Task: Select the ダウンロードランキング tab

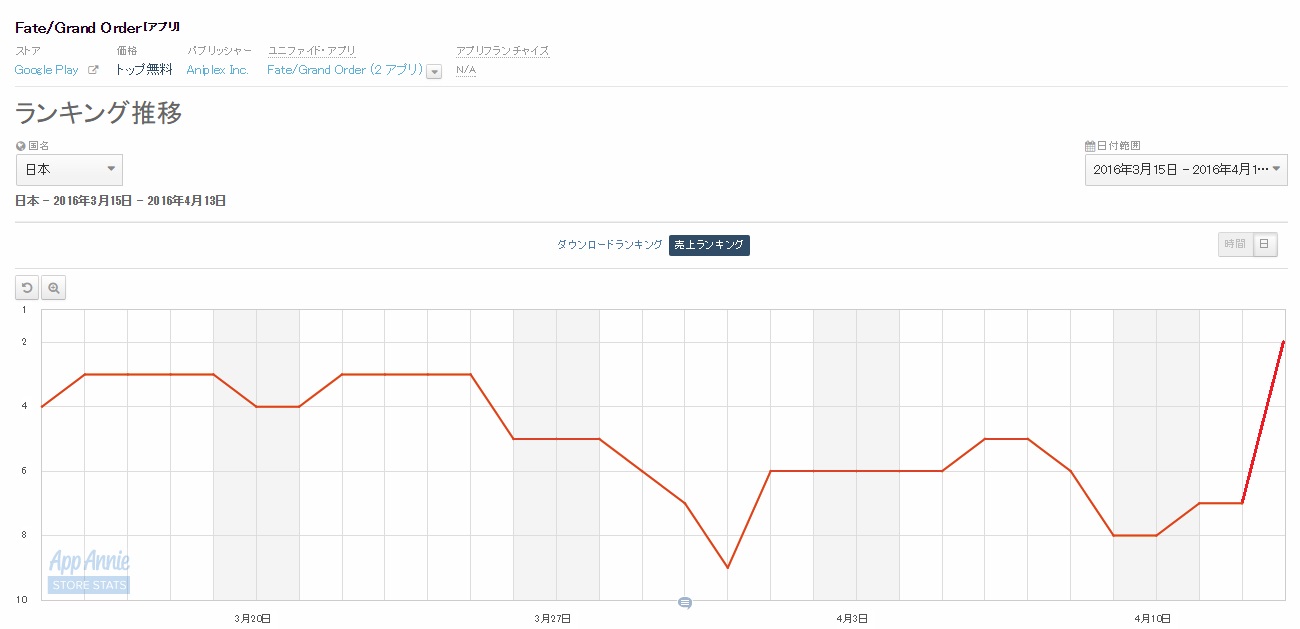Action: tap(609, 245)
